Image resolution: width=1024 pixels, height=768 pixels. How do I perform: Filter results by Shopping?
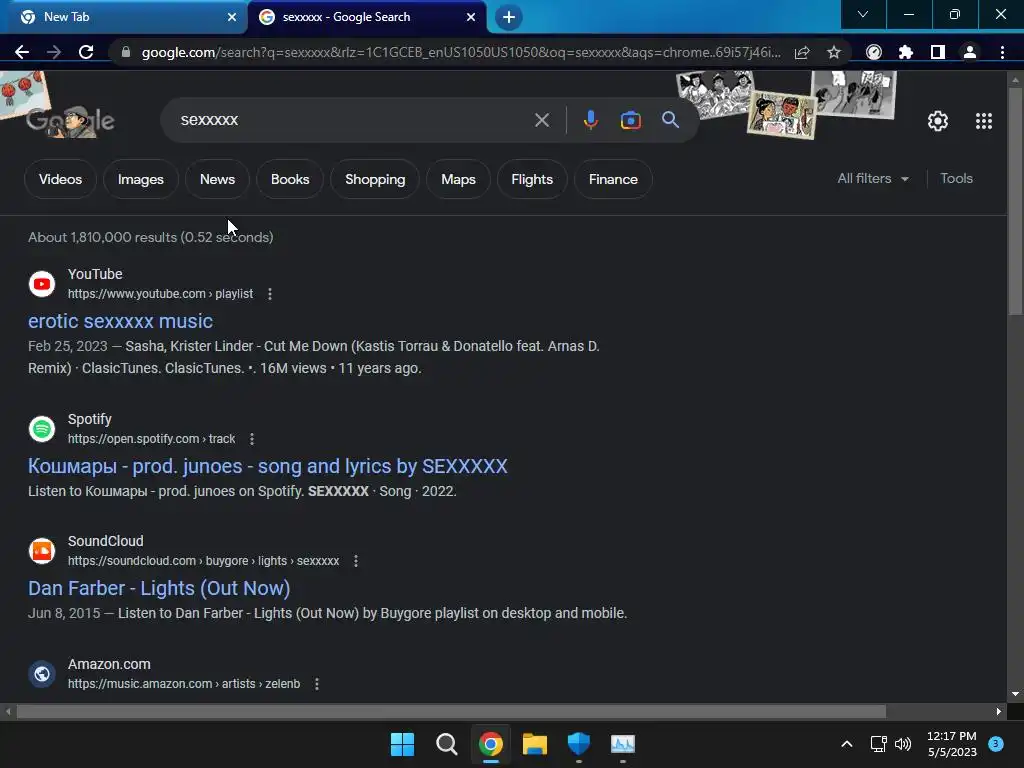pos(375,179)
